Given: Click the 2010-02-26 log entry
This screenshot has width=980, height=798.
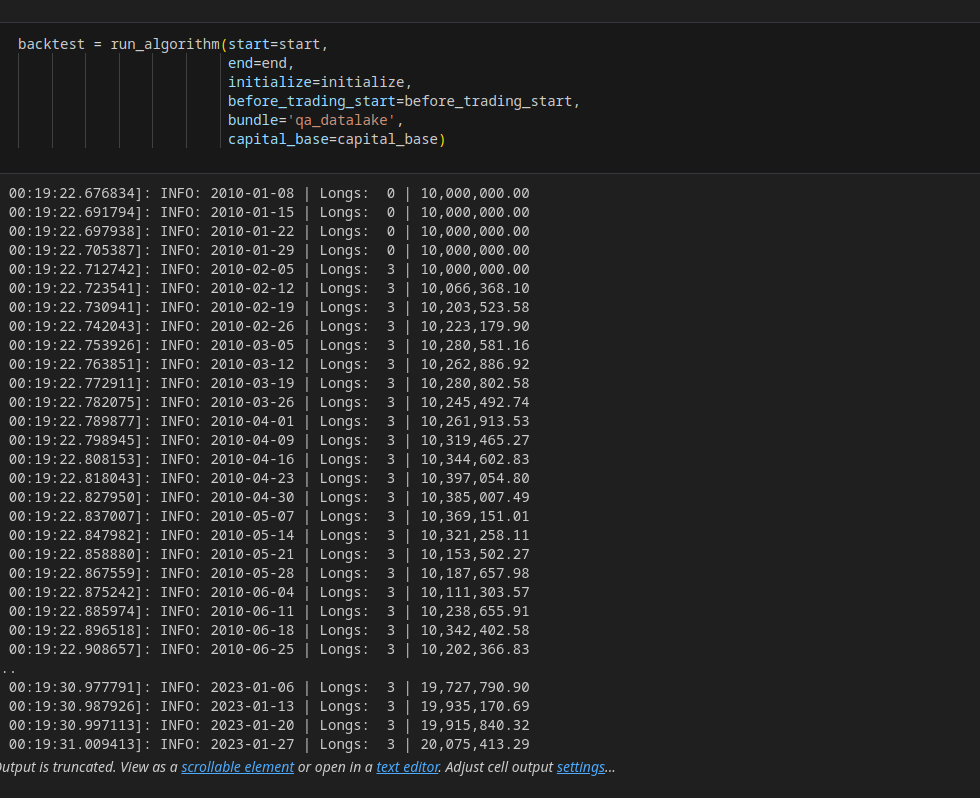Looking at the screenshot, I should (269, 326).
